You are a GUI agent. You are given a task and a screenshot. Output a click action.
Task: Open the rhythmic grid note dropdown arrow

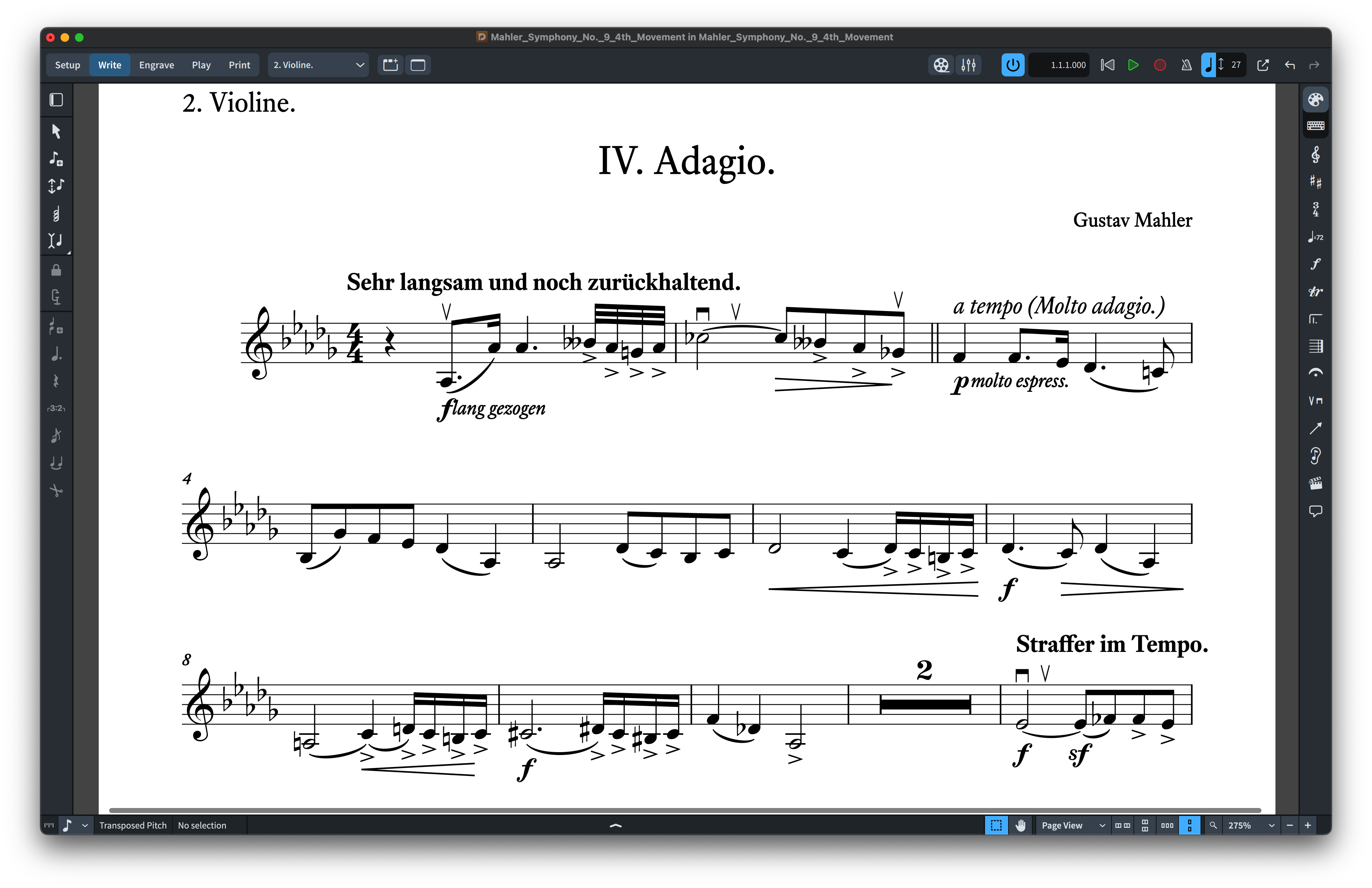click(85, 825)
